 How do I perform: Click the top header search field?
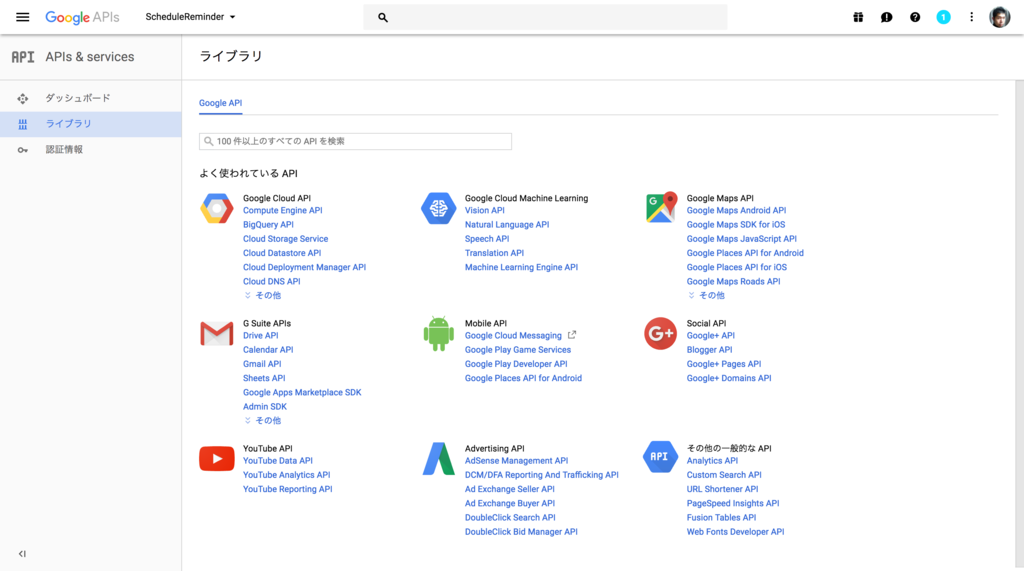click(x=545, y=17)
